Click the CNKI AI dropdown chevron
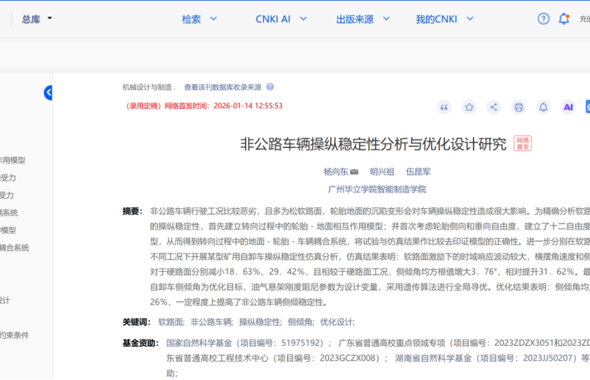The height and width of the screenshot is (380, 590). (303, 18)
